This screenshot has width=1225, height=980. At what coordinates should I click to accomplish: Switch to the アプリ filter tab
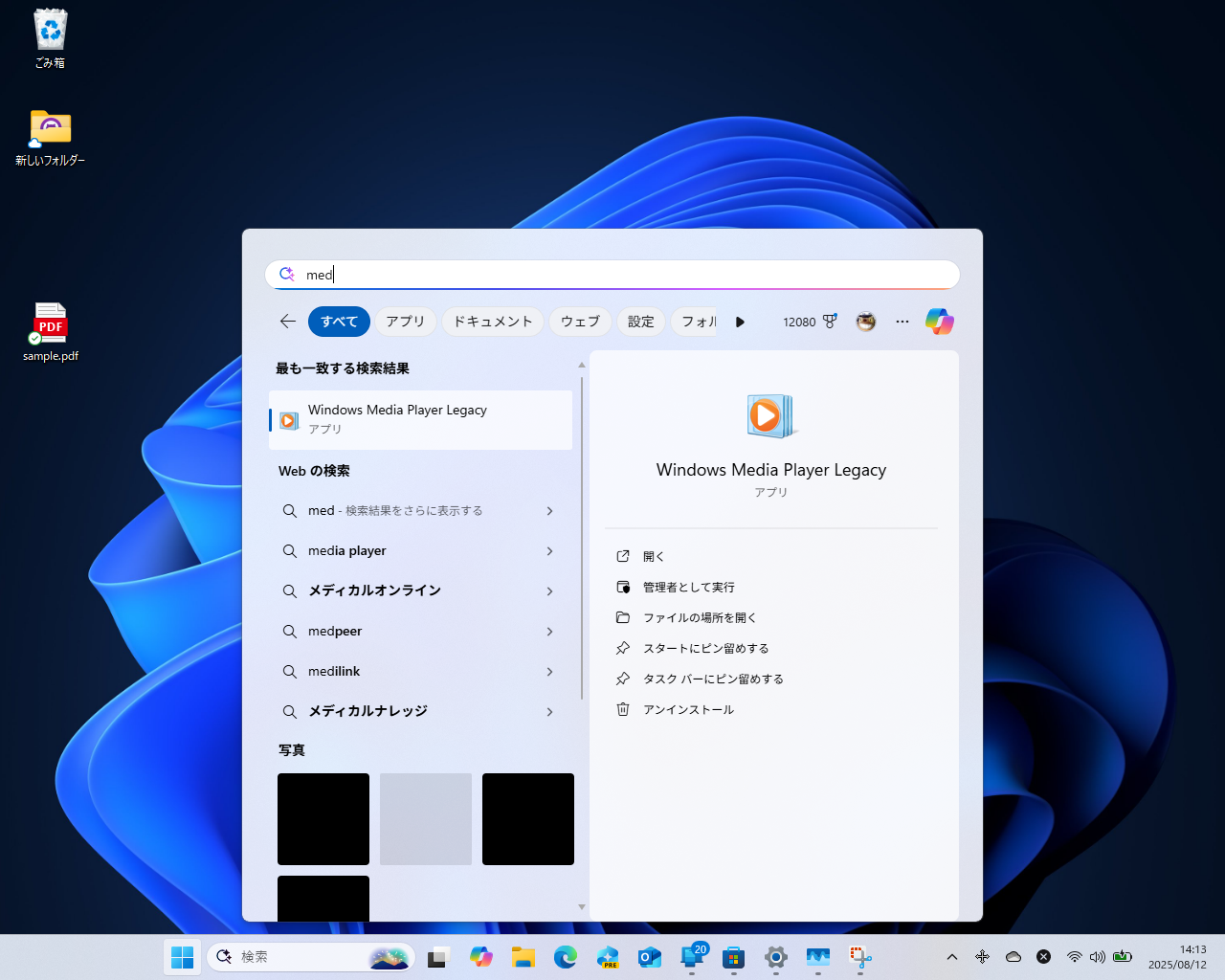tap(405, 322)
